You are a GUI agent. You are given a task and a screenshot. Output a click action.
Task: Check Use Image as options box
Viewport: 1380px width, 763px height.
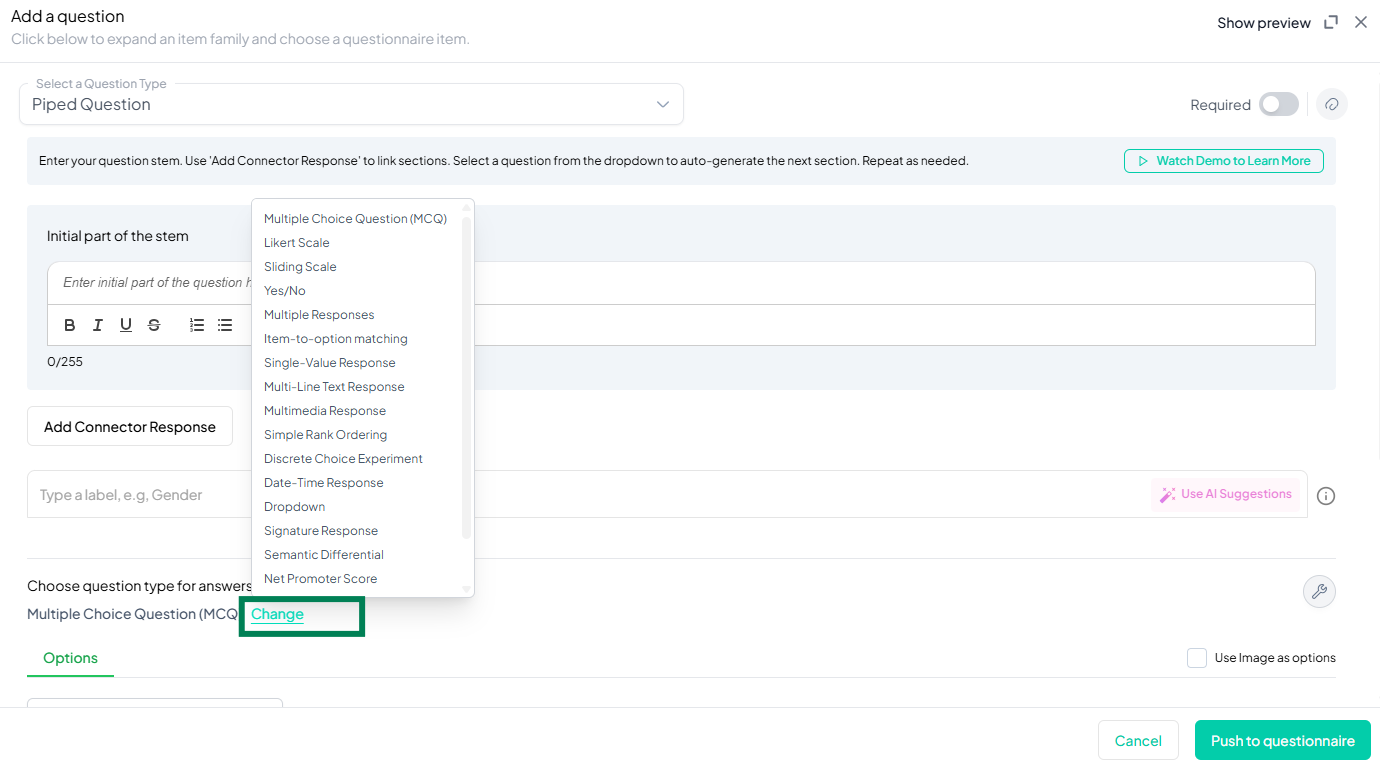[x=1196, y=658]
